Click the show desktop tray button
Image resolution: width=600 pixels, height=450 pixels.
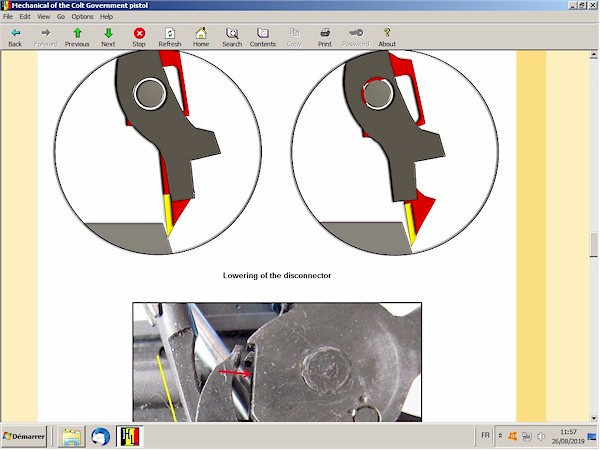point(592,436)
